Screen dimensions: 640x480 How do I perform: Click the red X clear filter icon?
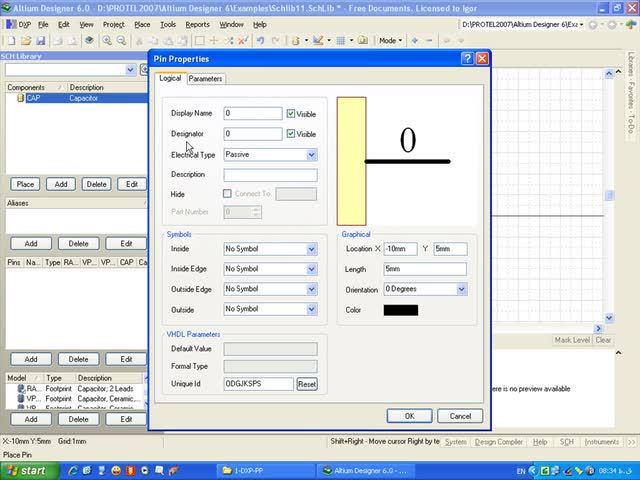(x=243, y=40)
